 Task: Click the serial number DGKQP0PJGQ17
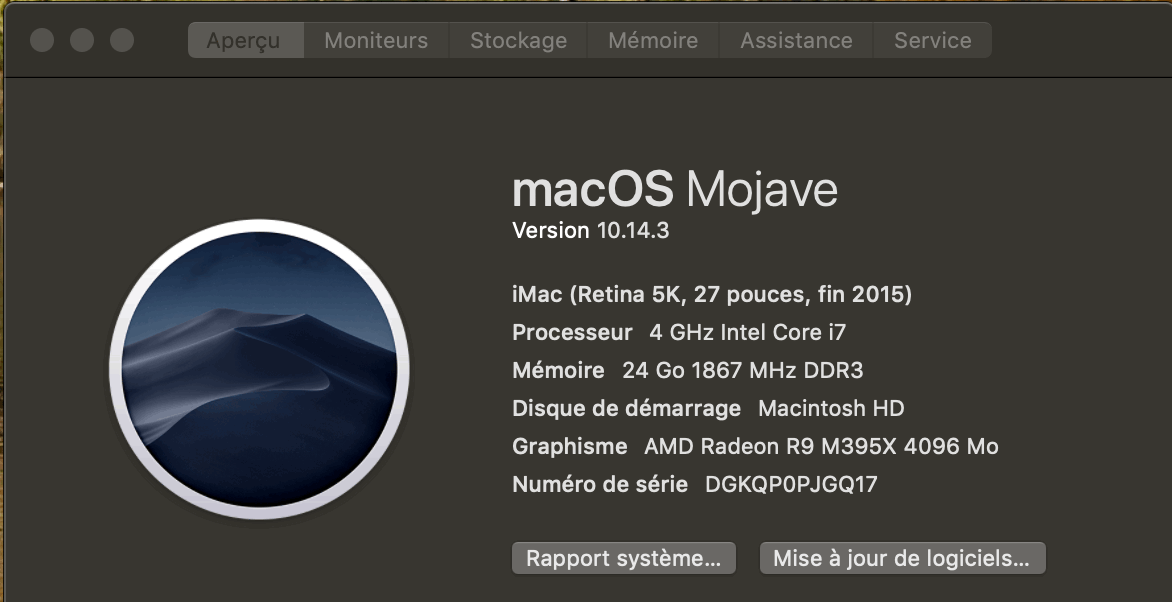(x=791, y=485)
